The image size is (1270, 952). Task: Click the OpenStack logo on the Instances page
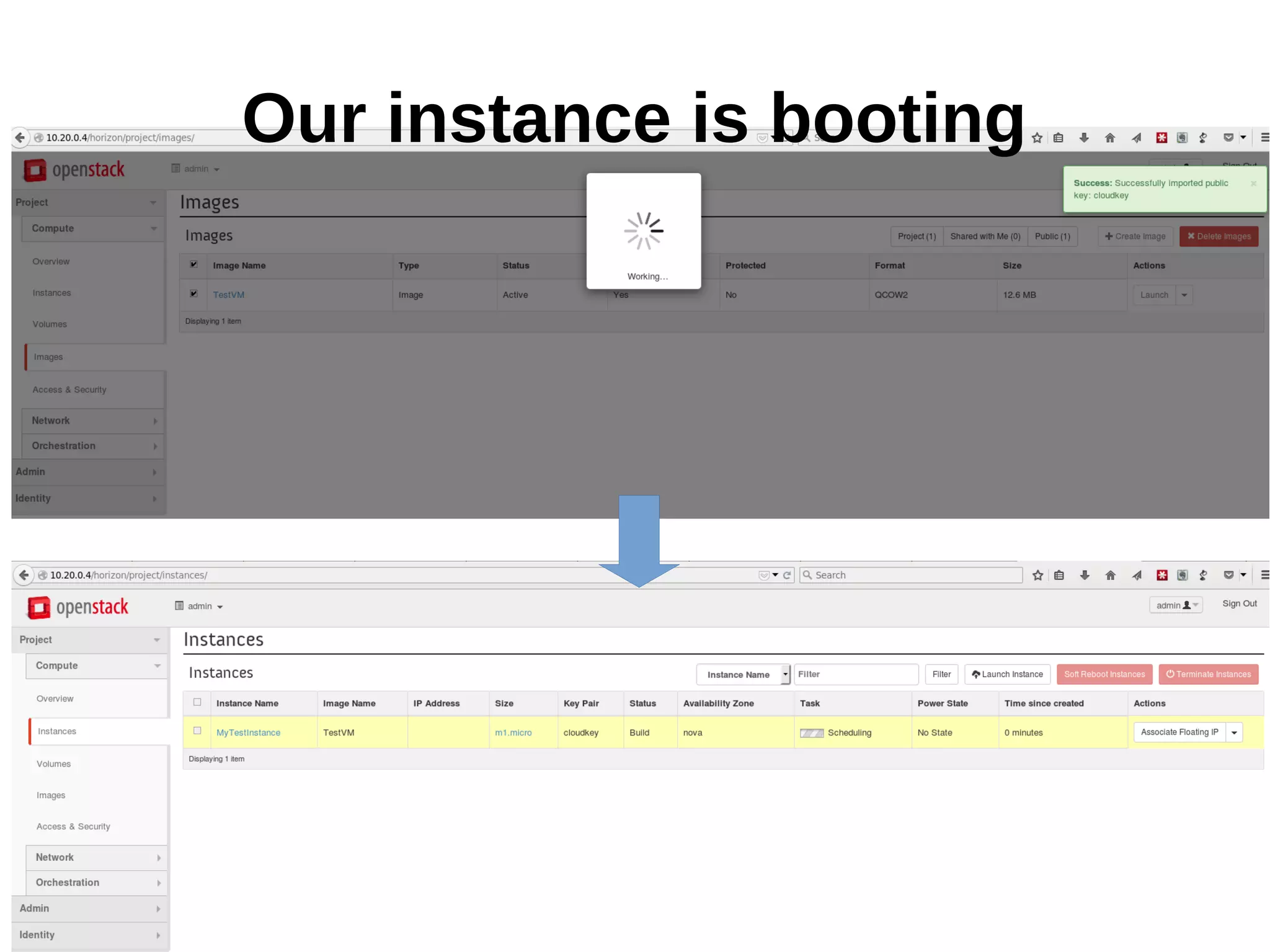[x=78, y=607]
